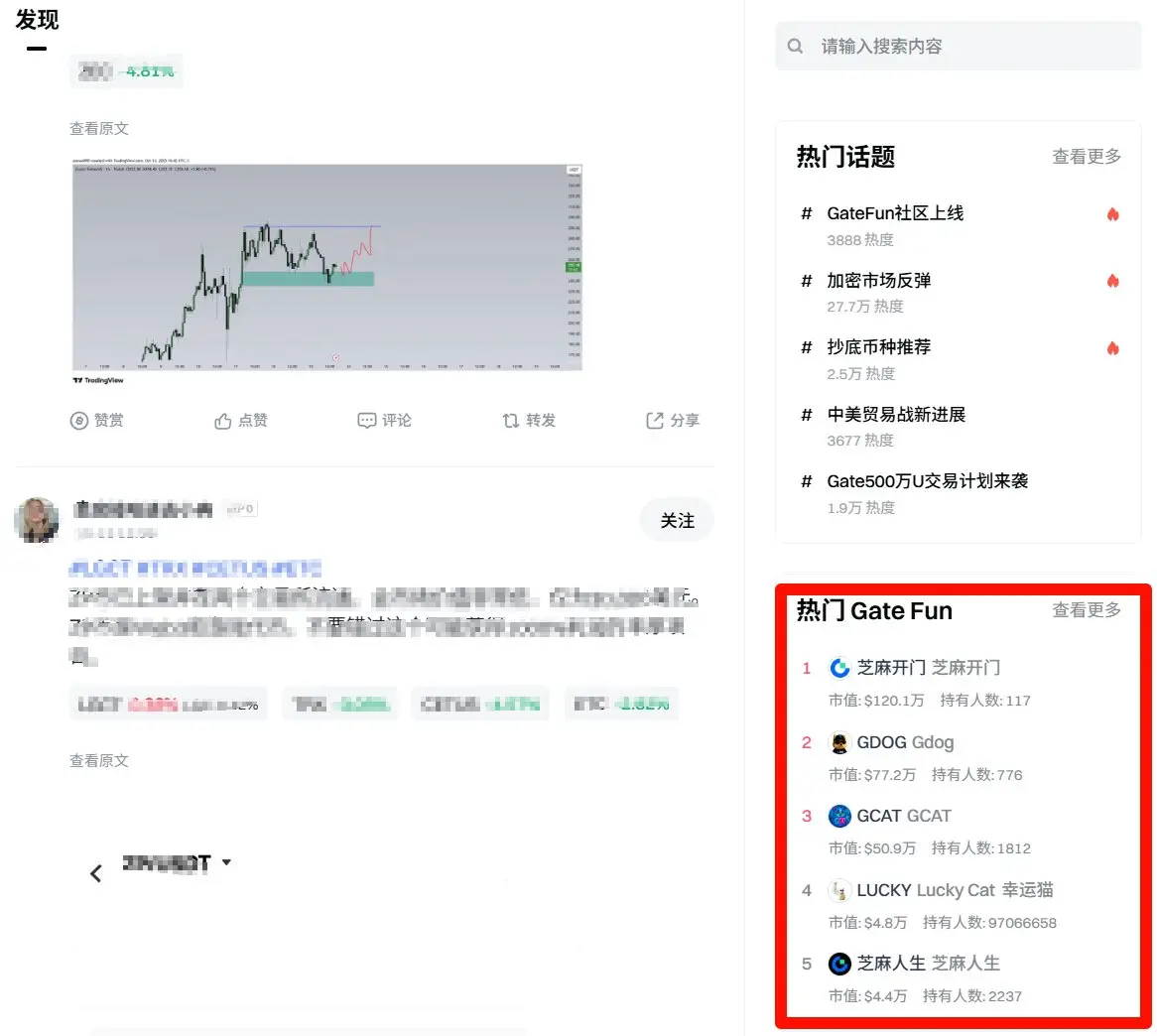Click the 热门话题 panel heading
This screenshot has width=1157, height=1036.
[845, 157]
